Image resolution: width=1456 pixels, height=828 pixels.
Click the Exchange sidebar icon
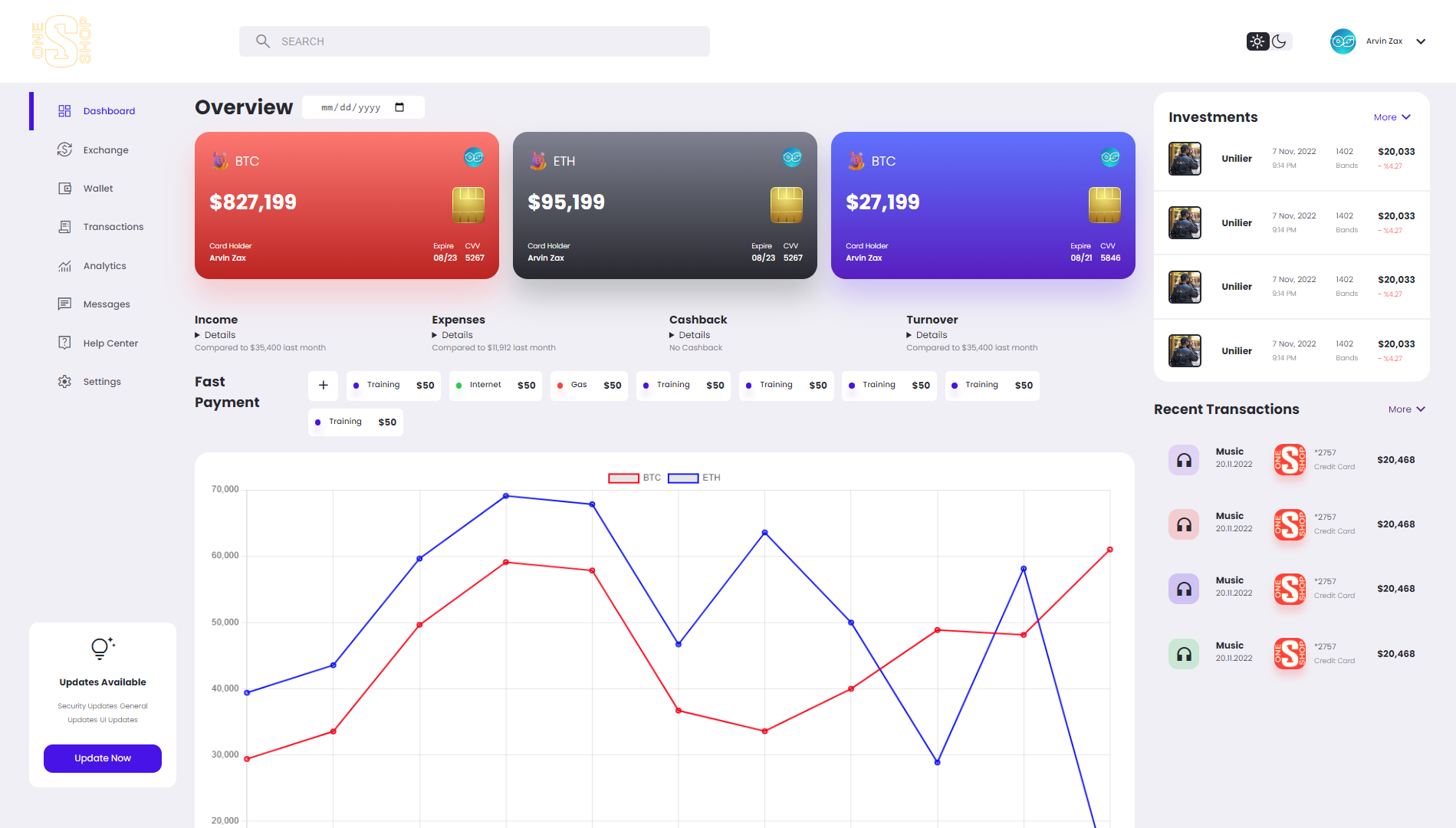click(x=64, y=149)
